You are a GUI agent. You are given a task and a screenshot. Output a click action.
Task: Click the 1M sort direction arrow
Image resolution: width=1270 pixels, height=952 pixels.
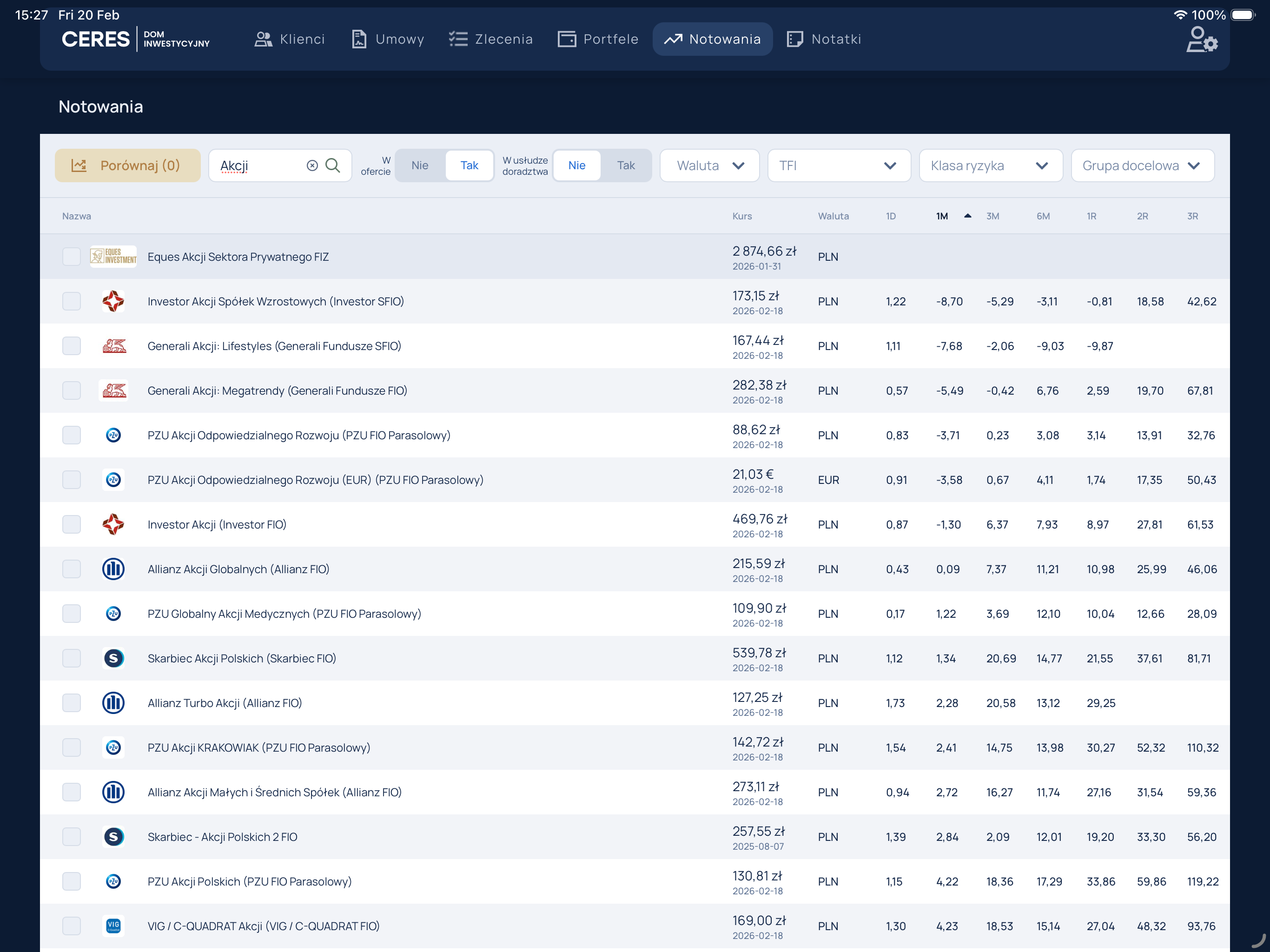coord(967,216)
